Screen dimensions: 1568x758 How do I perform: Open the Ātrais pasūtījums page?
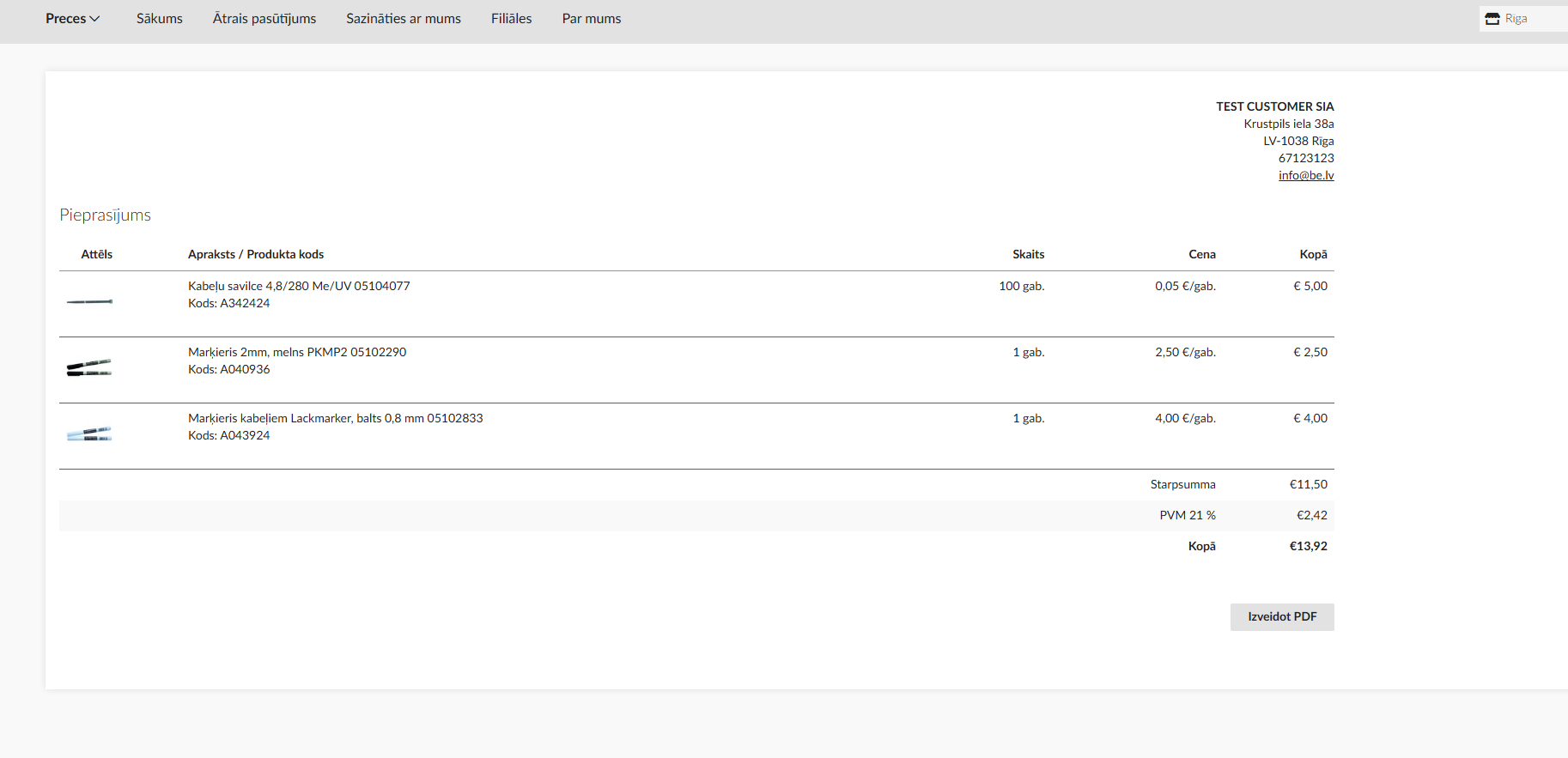pos(264,19)
